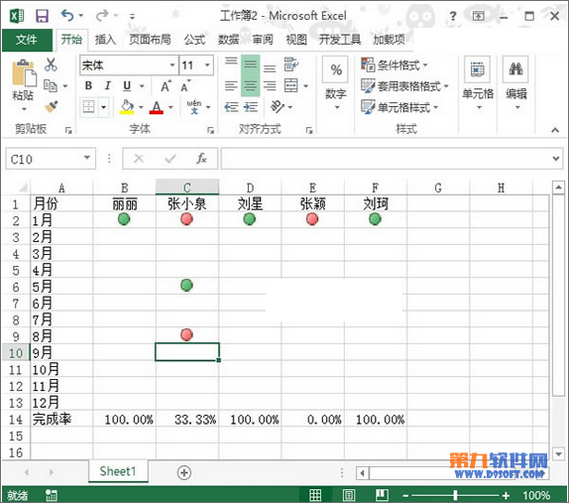Open the Cells (单元格) group icon

click(477, 69)
